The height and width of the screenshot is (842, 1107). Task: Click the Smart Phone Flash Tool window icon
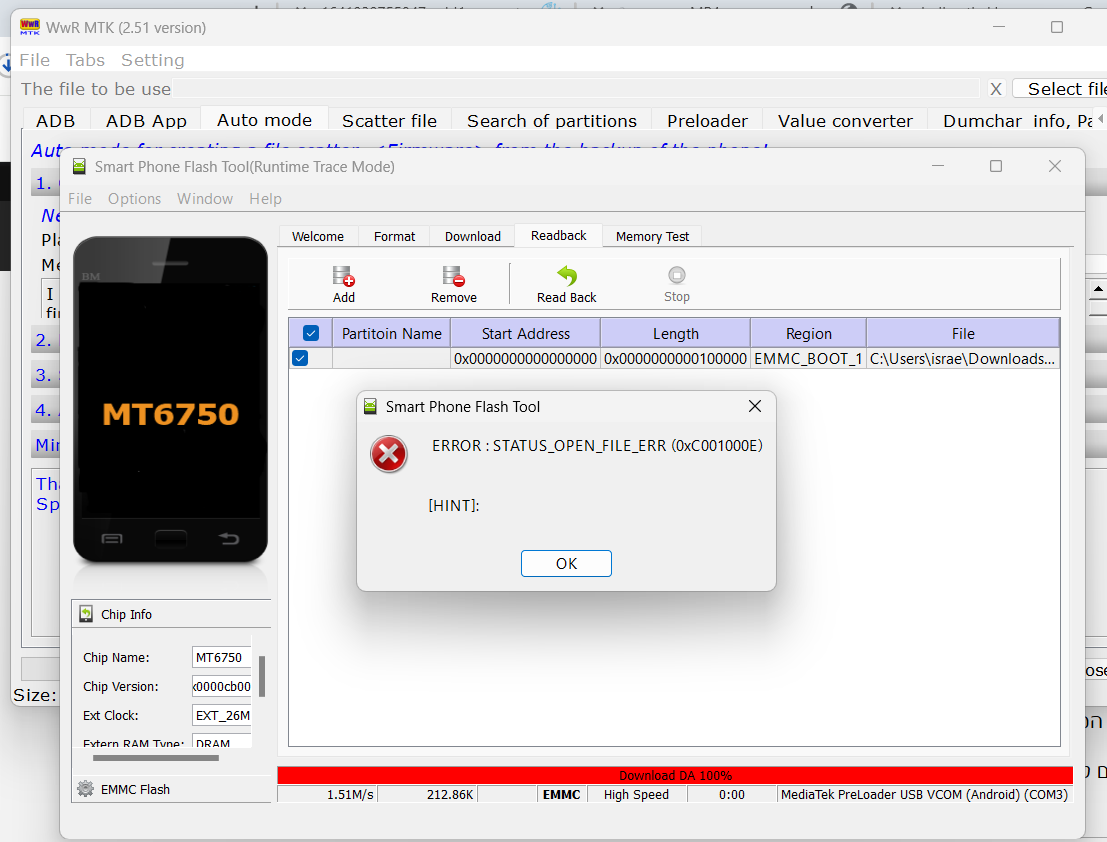click(x=79, y=167)
